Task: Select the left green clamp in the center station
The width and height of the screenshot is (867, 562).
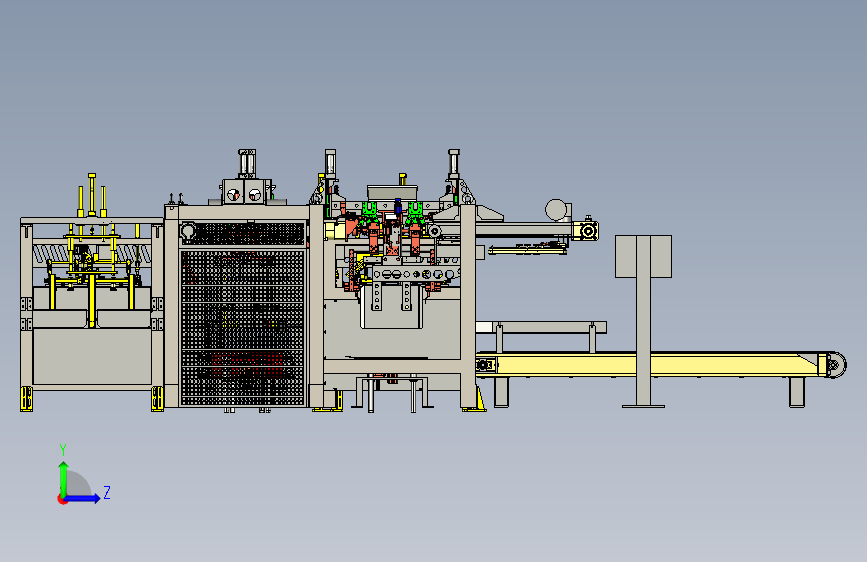Action: 369,214
